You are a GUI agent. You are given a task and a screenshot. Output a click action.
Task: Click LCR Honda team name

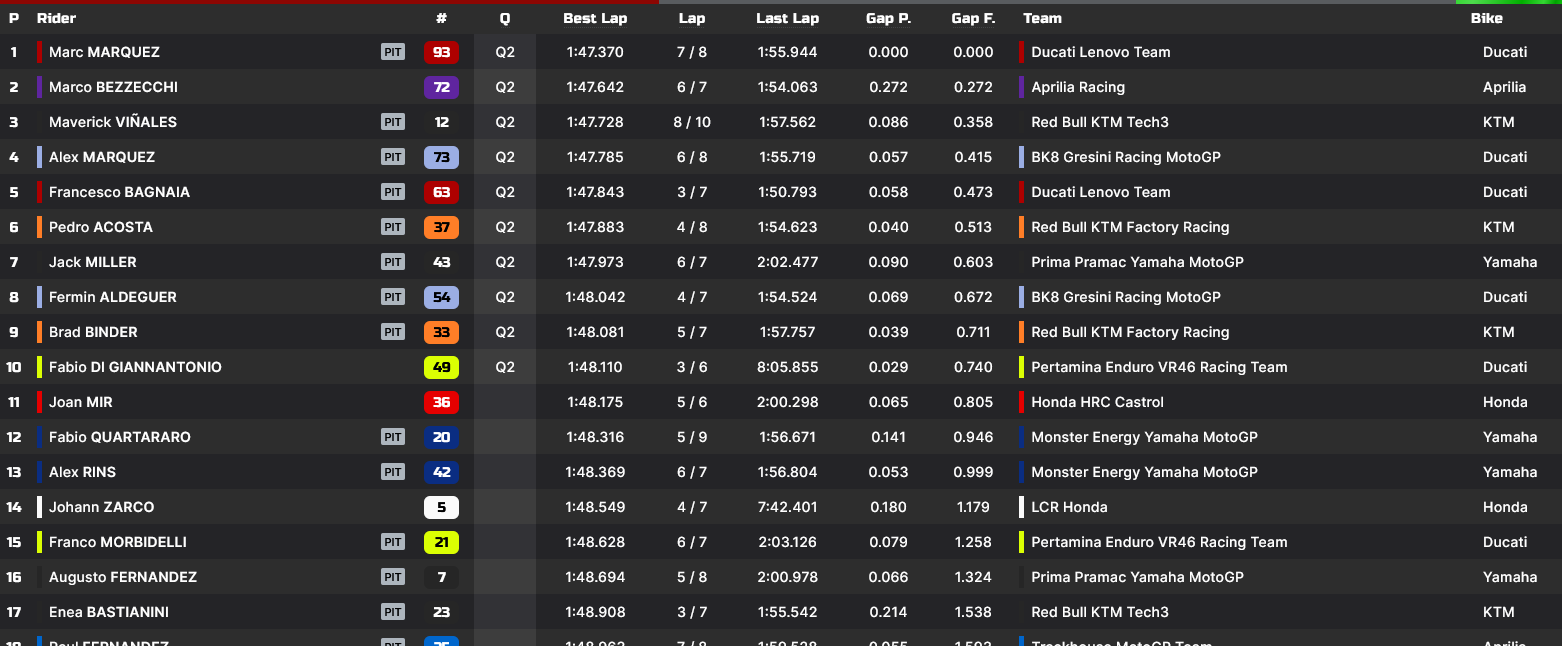tap(1069, 507)
